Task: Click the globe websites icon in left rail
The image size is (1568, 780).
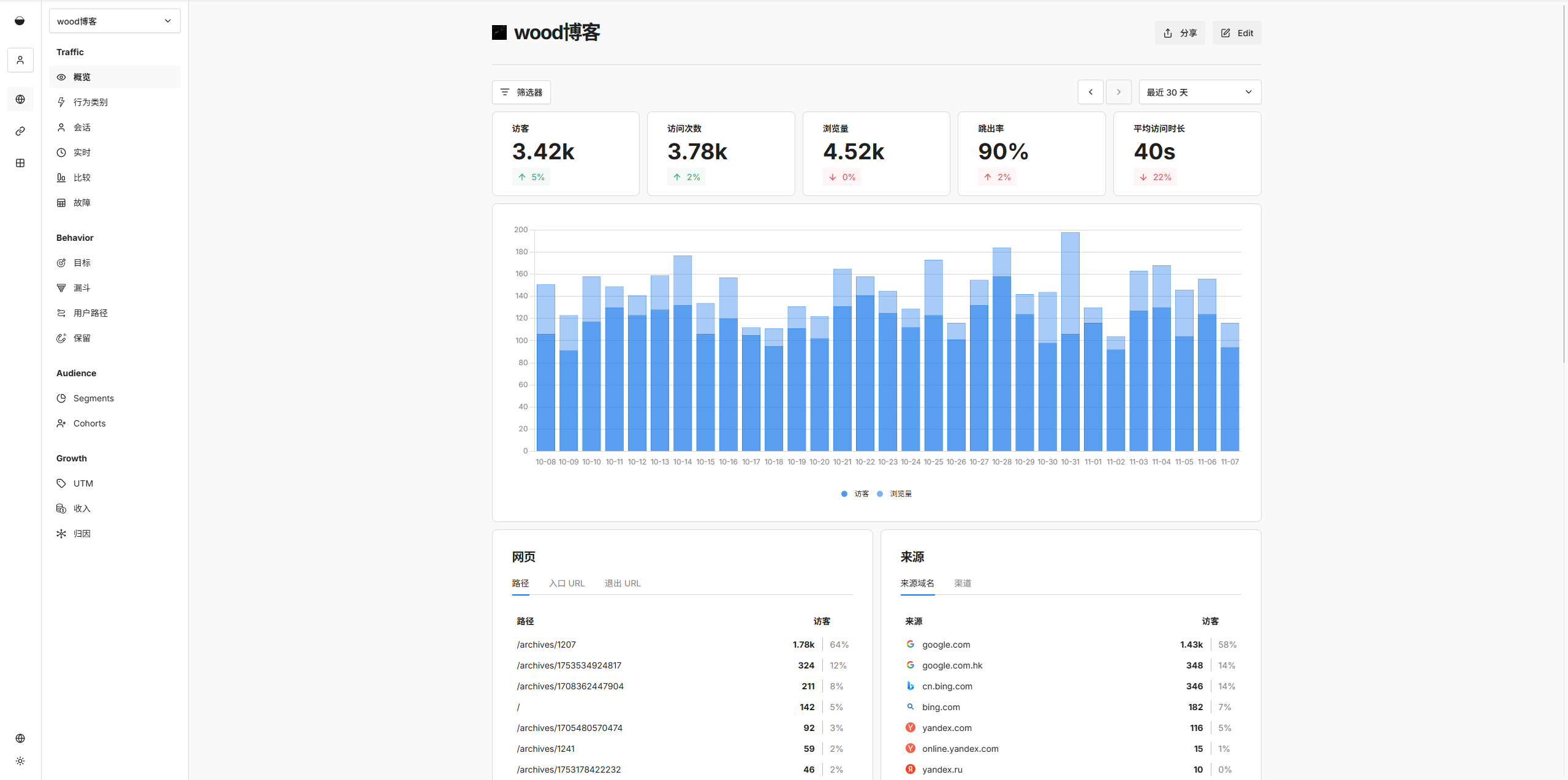Action: click(20, 99)
